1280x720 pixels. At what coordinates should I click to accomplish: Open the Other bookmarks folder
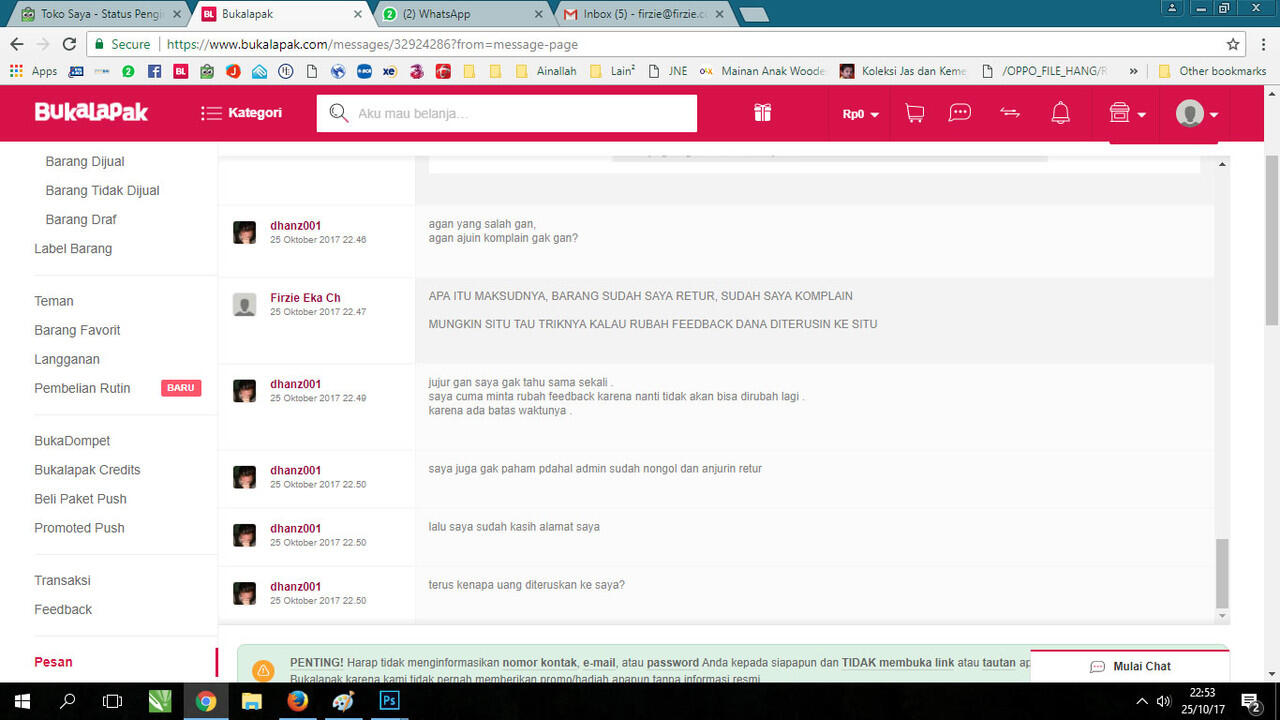tap(1212, 71)
